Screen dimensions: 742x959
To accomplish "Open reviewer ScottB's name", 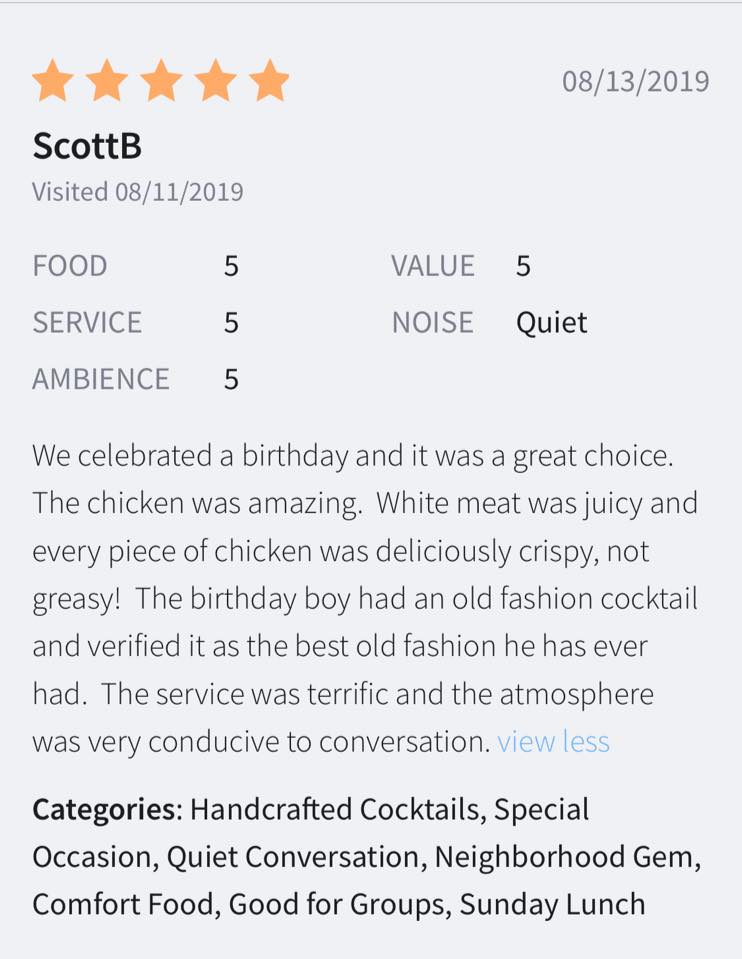I will coord(87,146).
